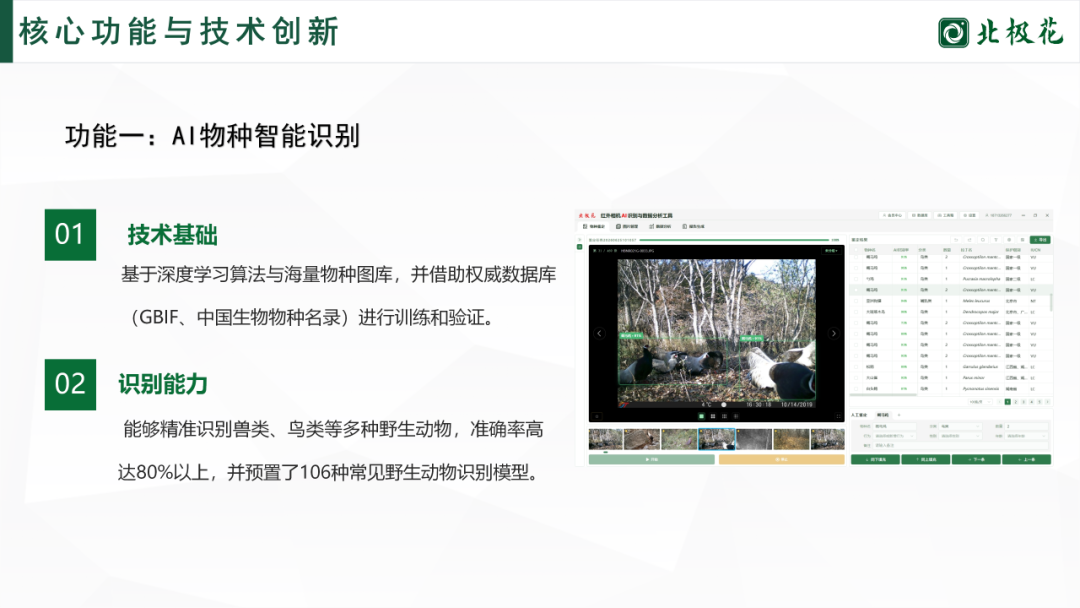
Task: Click the table horizontal scrollbar
Action: [883, 395]
